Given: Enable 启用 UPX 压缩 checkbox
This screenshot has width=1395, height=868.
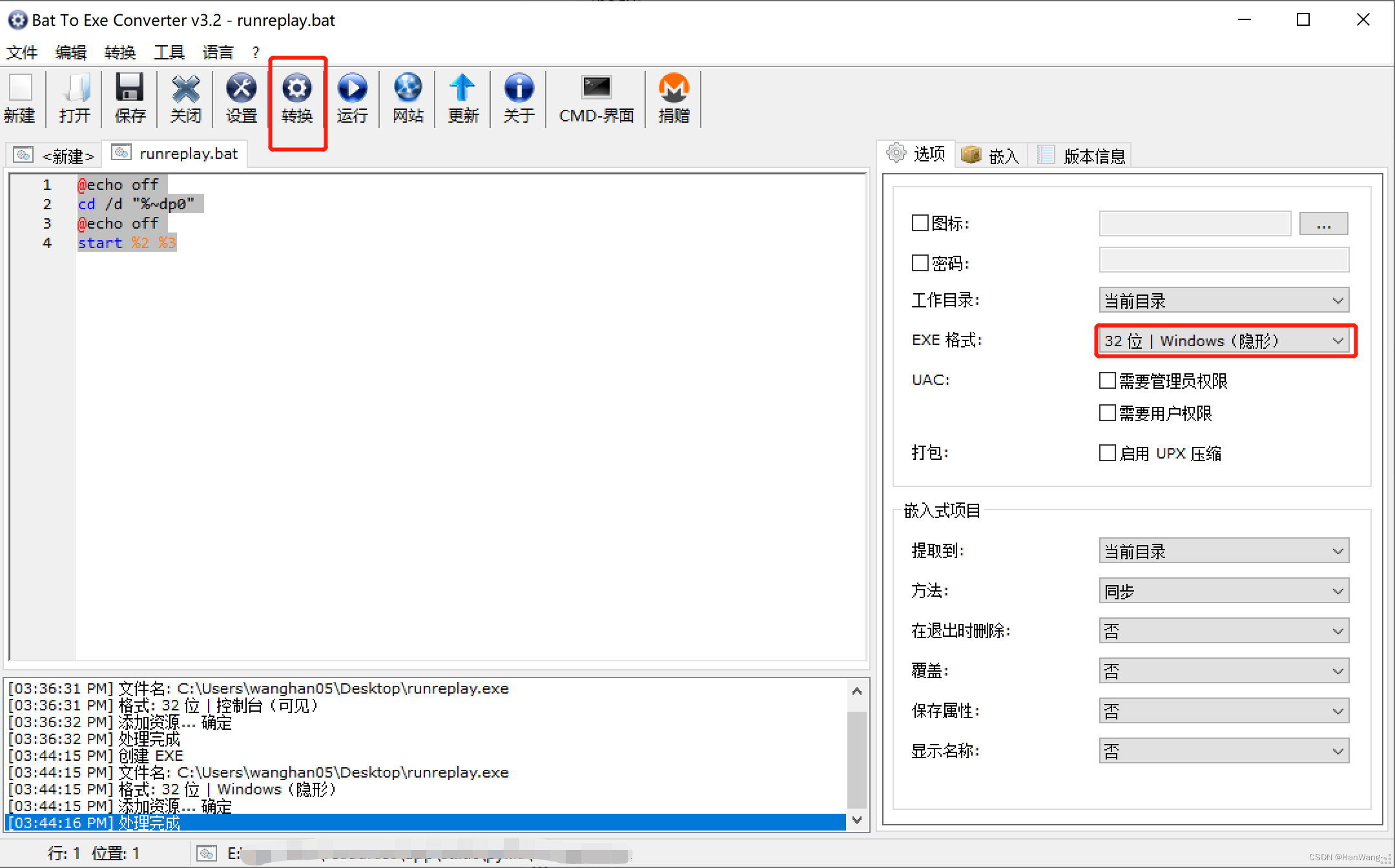Looking at the screenshot, I should tap(1108, 453).
